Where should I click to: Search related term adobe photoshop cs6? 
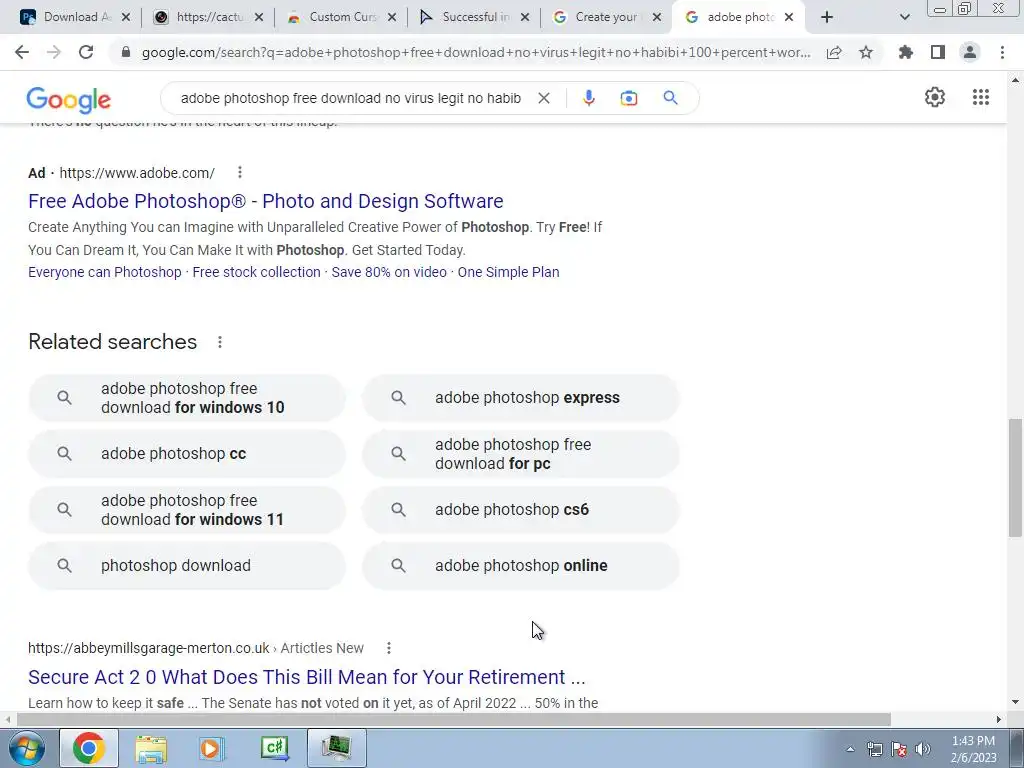[x=521, y=510]
